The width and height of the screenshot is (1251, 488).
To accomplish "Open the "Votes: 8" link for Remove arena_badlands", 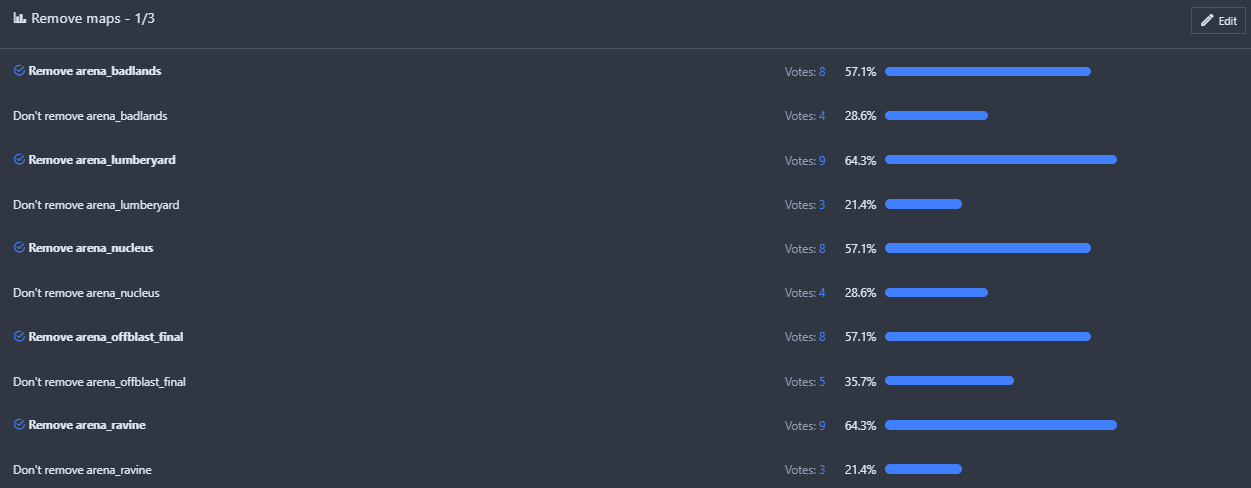I will point(805,72).
